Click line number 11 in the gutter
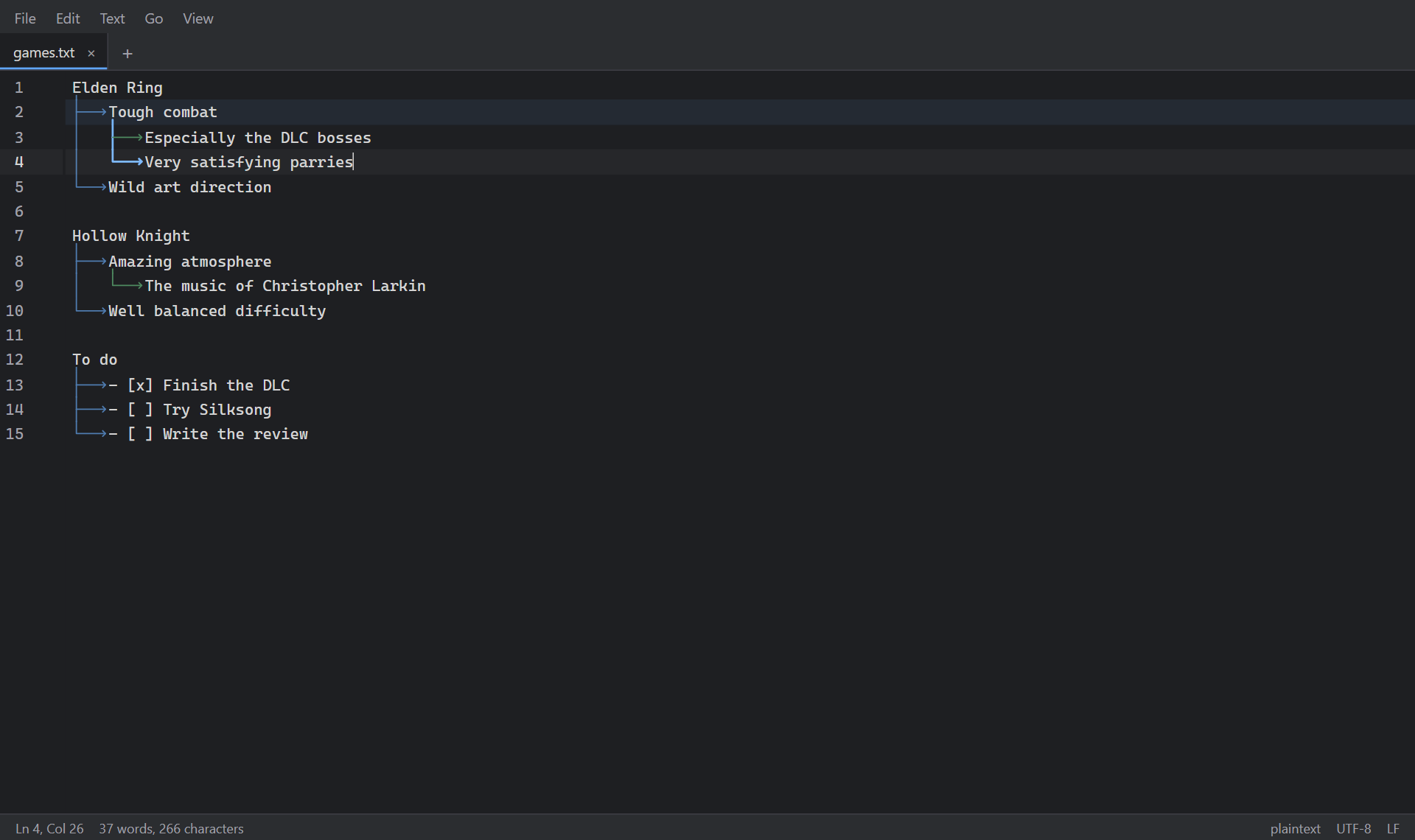Image resolution: width=1415 pixels, height=840 pixels. coord(15,335)
